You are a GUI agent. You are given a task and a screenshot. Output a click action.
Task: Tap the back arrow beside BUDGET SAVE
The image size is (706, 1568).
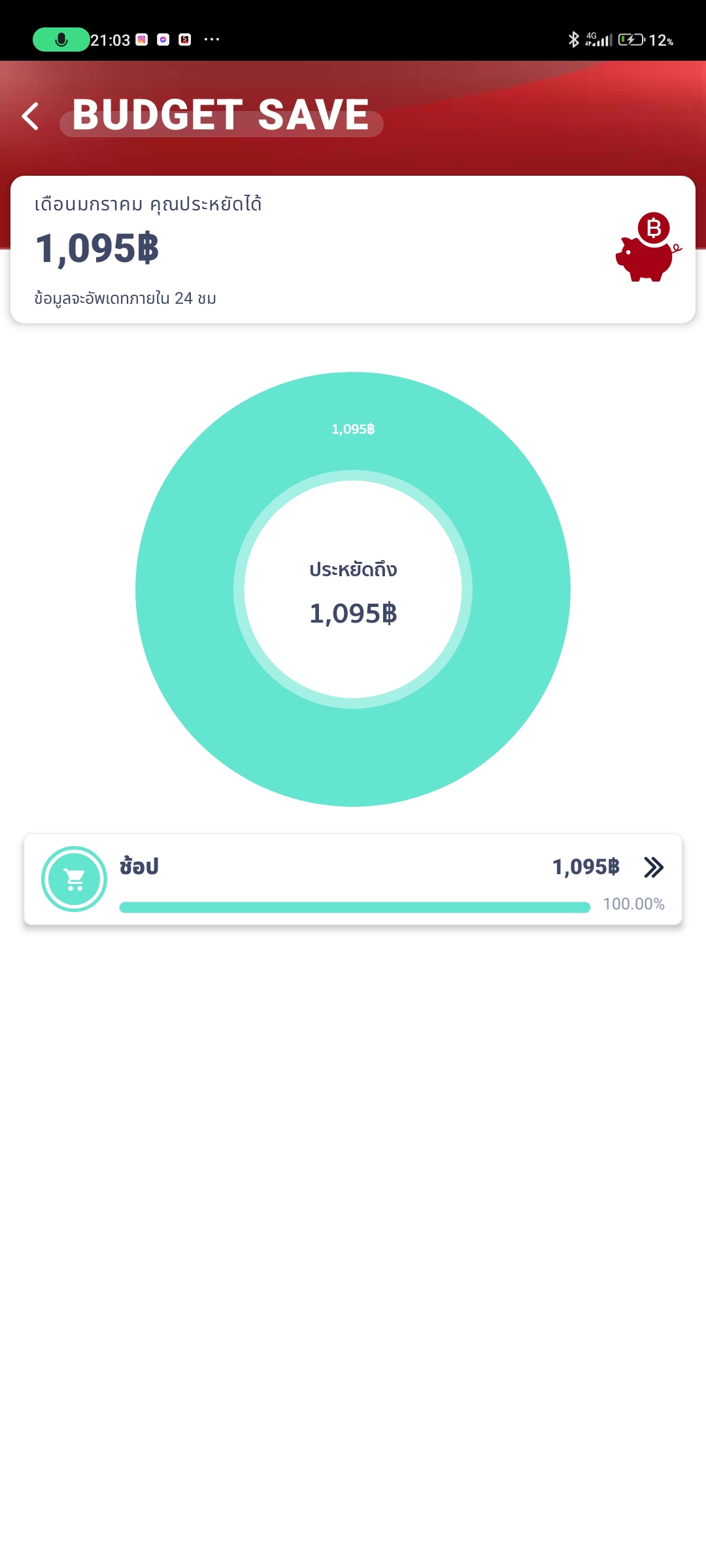pos(30,116)
